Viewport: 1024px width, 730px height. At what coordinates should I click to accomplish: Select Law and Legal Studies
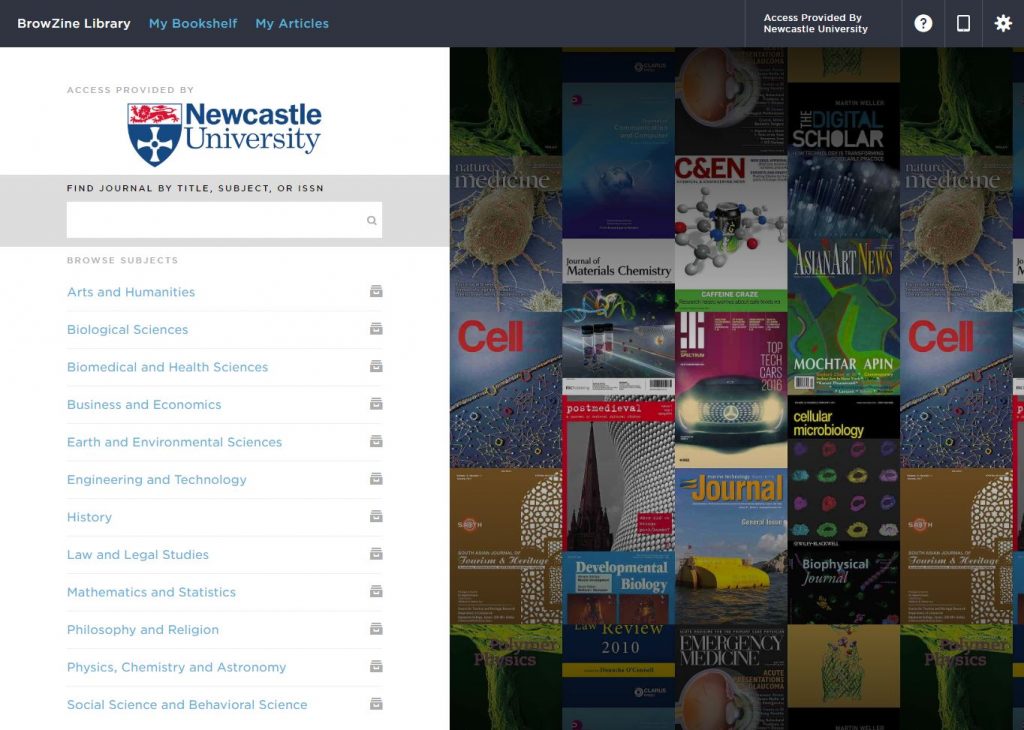click(138, 555)
